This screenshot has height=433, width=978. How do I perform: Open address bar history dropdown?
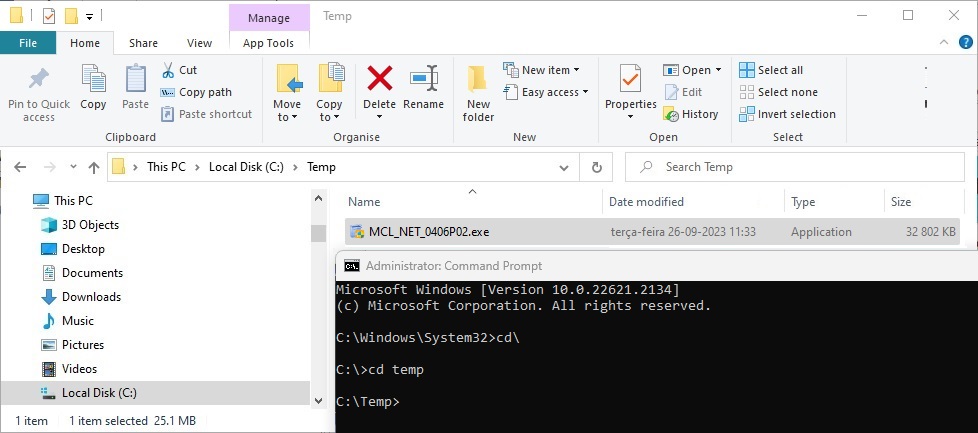(x=564, y=168)
